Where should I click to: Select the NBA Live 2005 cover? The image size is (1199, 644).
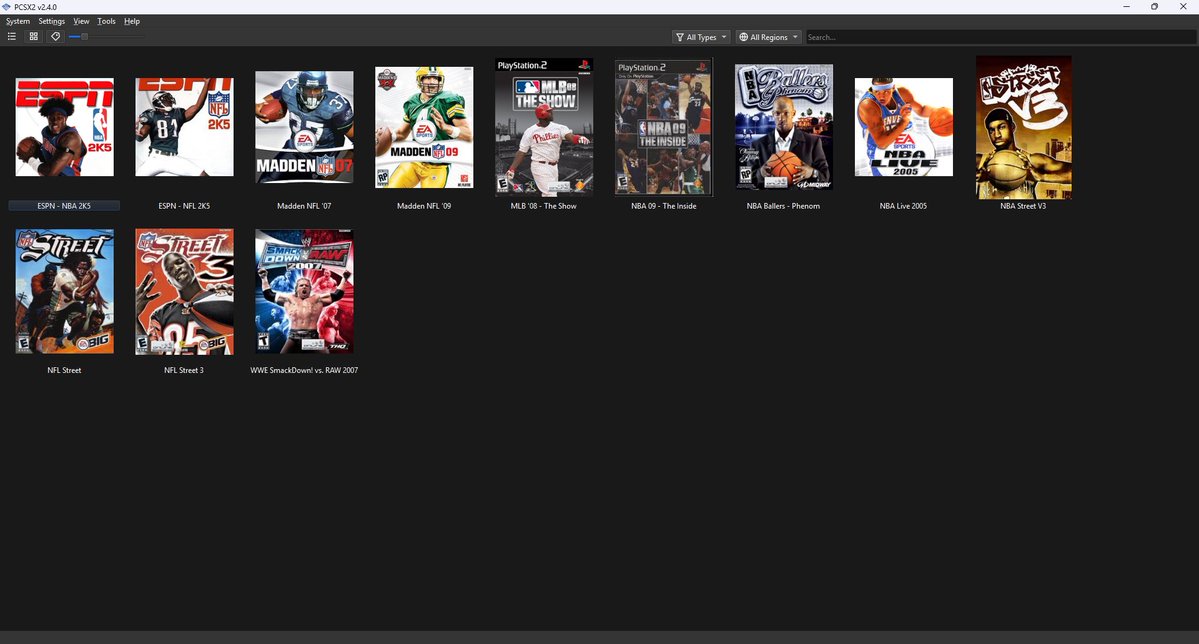point(904,127)
